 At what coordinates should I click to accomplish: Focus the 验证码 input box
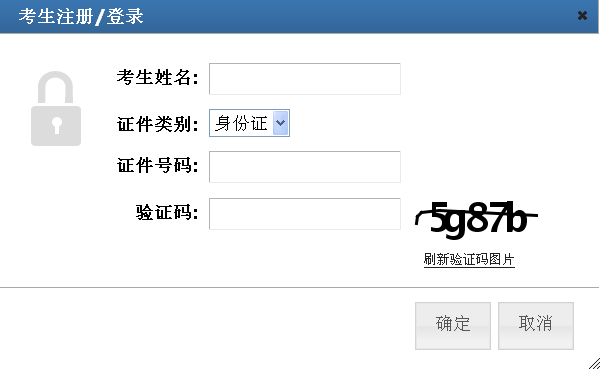(305, 214)
